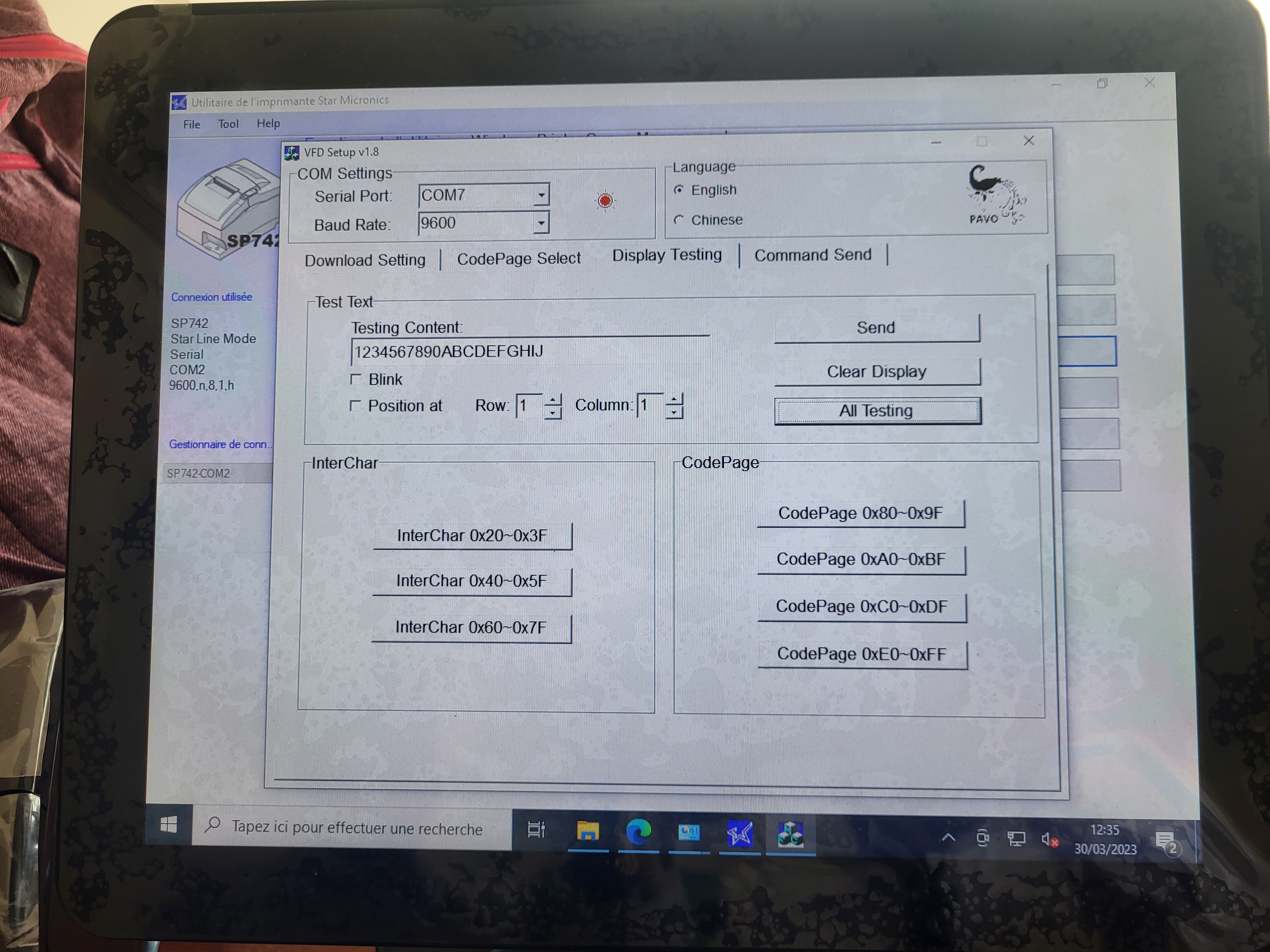
Task: Expand the Serial Port COM7 dropdown
Action: [541, 195]
